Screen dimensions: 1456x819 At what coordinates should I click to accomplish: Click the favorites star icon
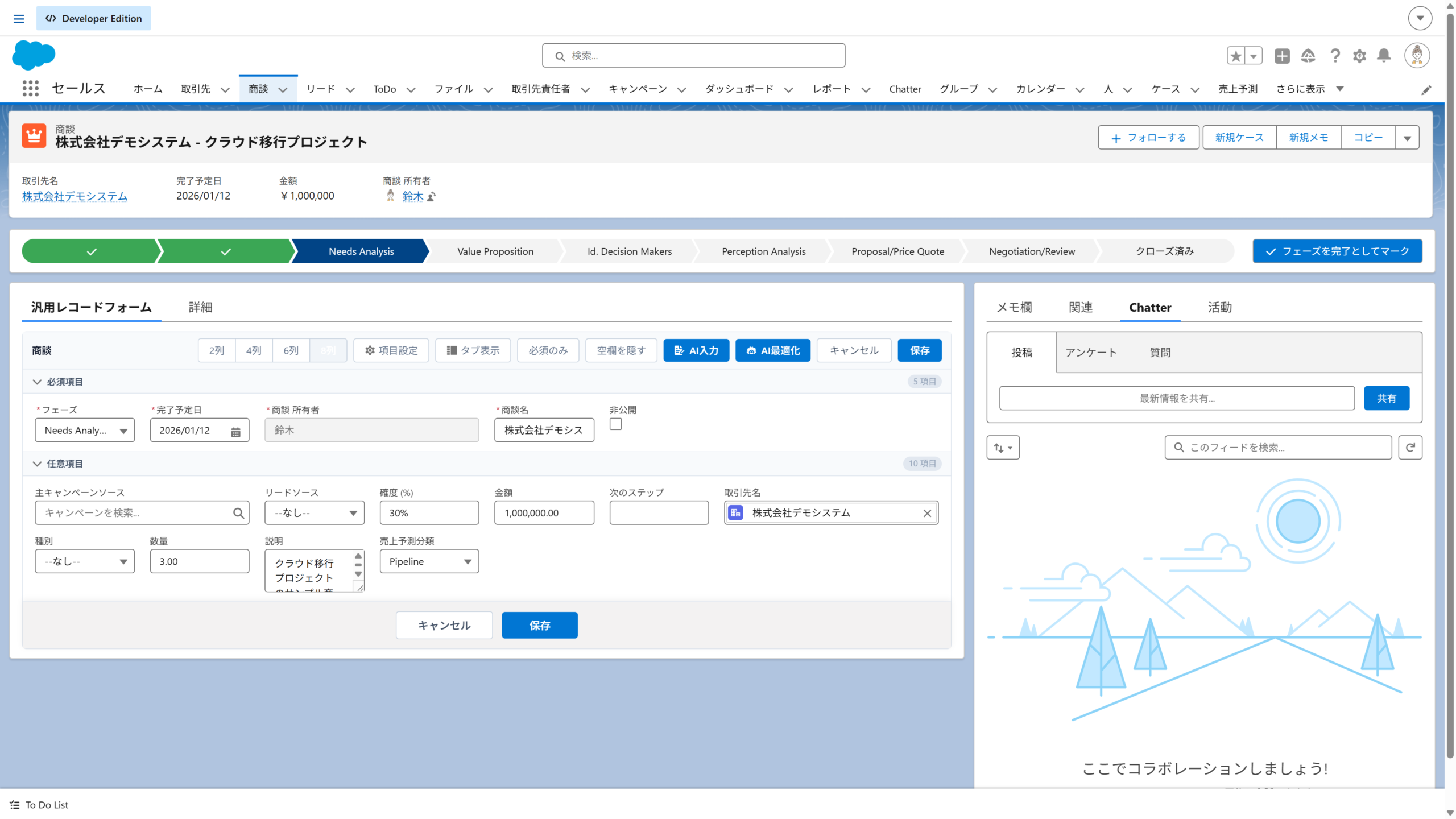(x=1236, y=56)
